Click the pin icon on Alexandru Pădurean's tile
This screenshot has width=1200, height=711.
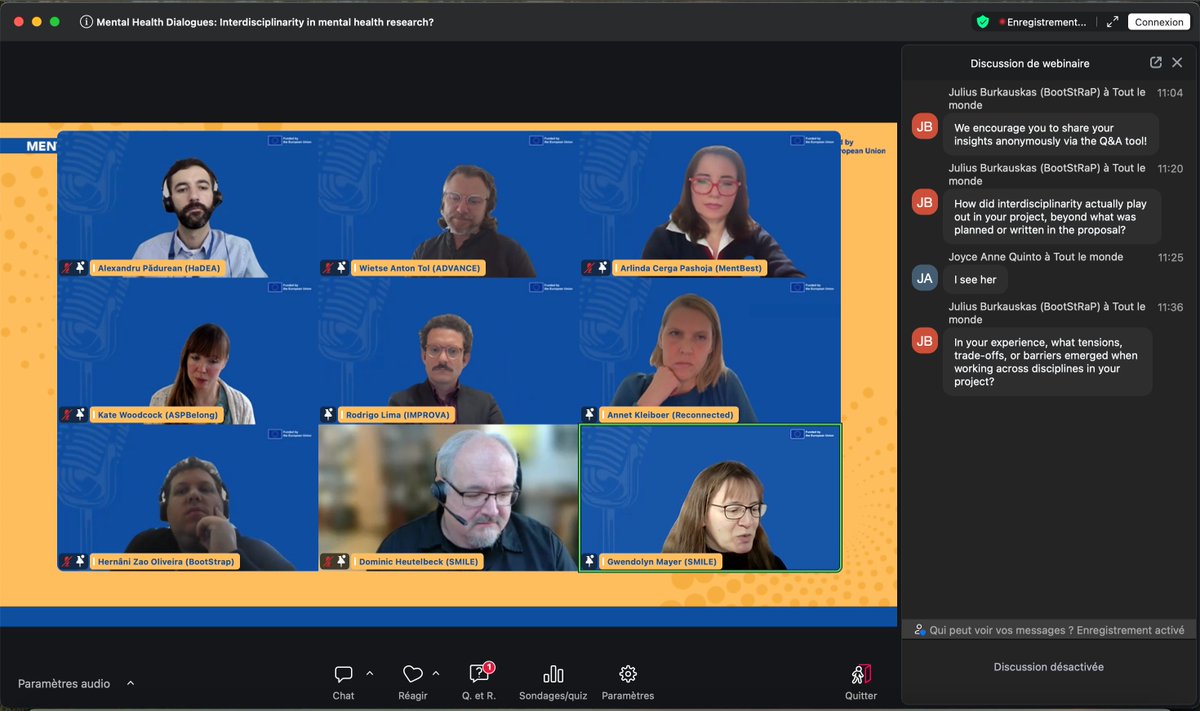(81, 268)
